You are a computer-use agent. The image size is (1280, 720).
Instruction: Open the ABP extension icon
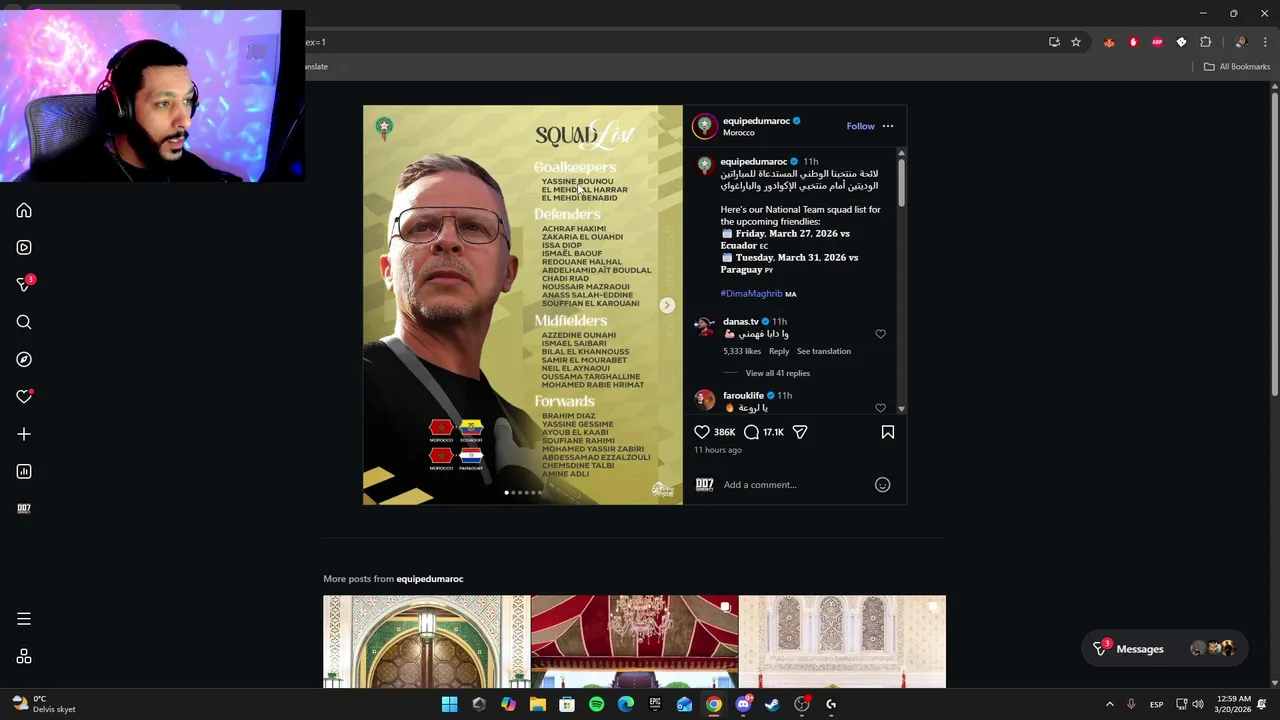coord(1157,42)
